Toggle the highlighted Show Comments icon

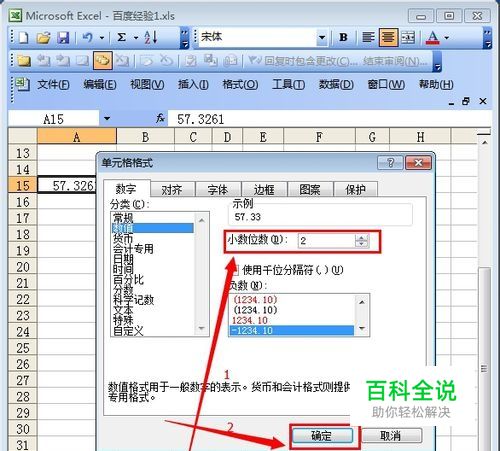click(103, 60)
